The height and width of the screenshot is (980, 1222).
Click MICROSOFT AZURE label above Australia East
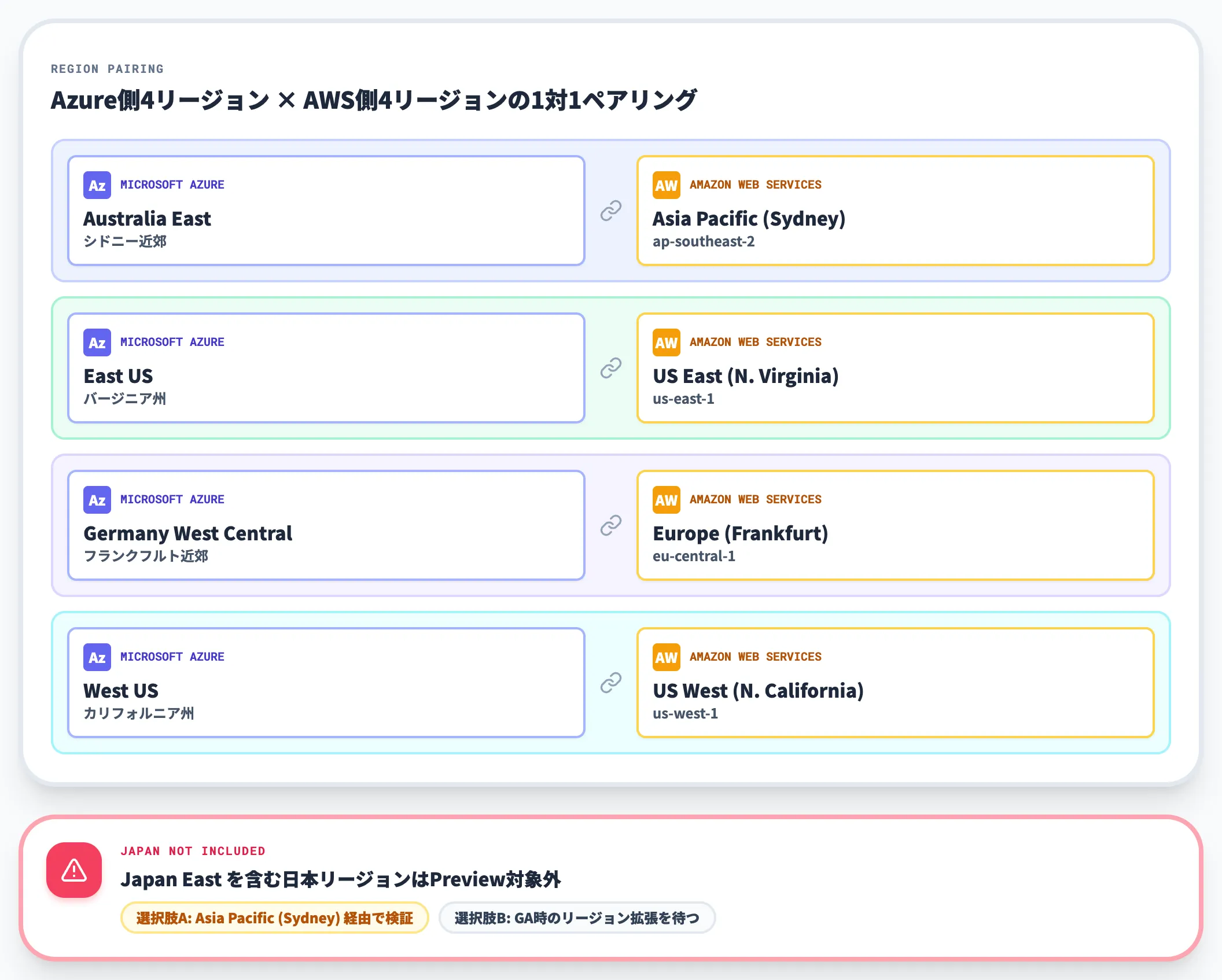[172, 185]
